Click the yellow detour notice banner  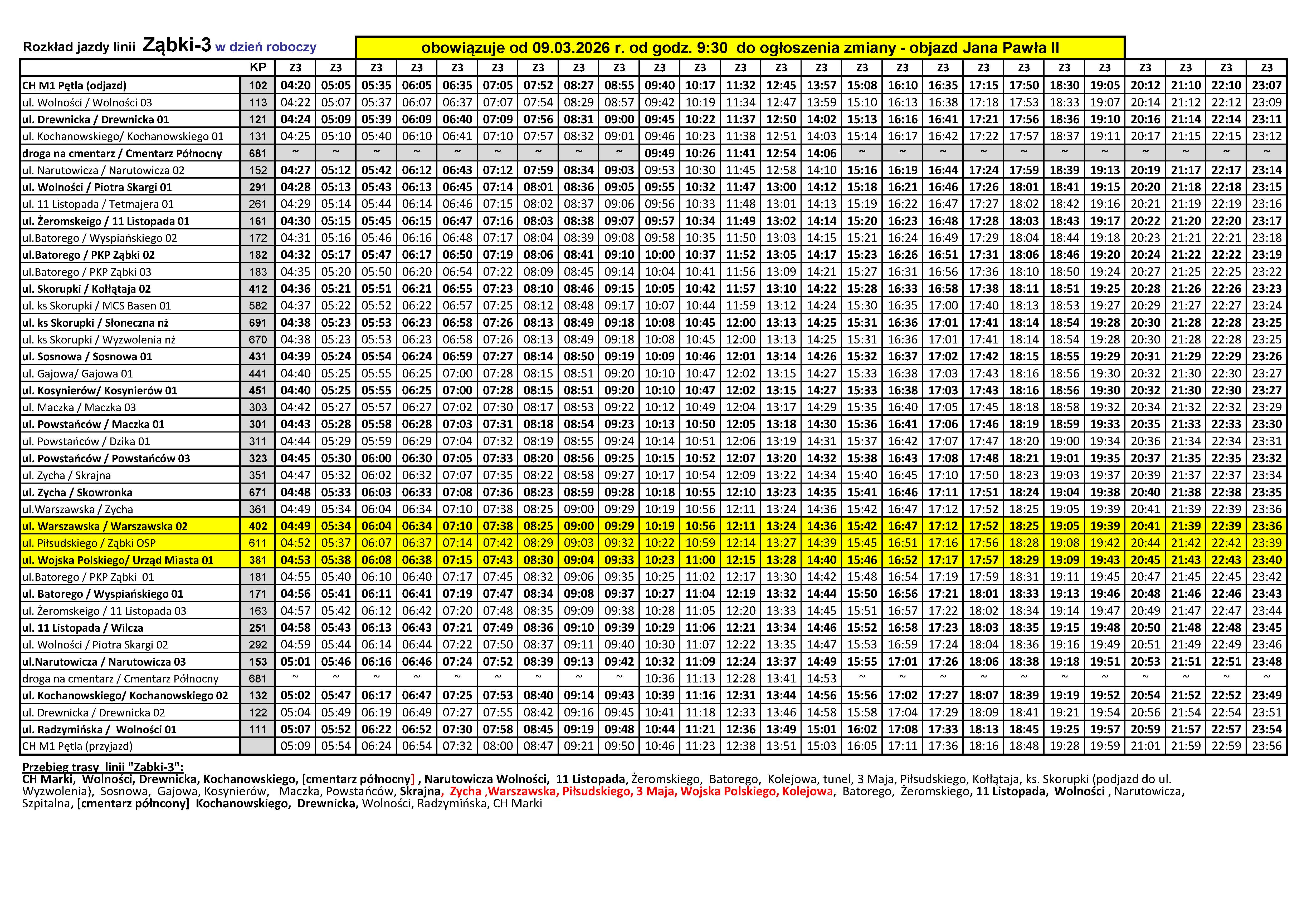point(739,48)
